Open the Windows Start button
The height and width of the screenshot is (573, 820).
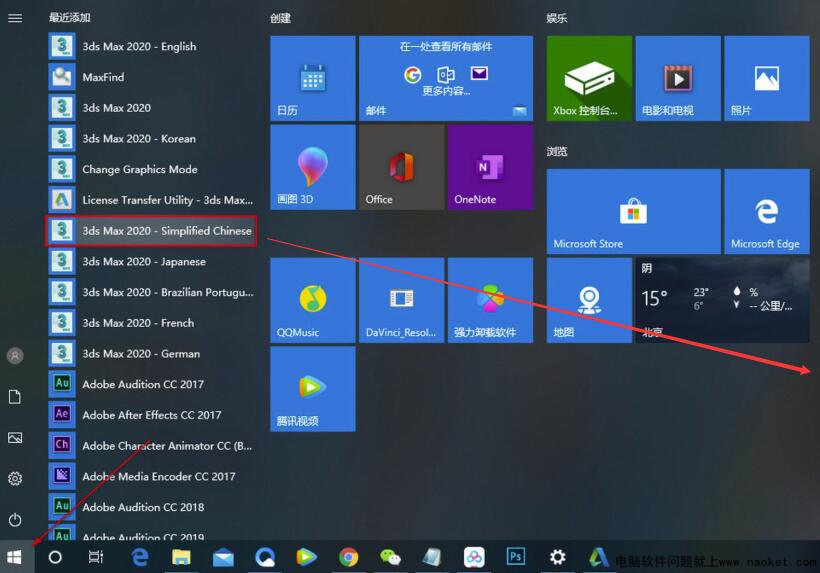coord(15,557)
